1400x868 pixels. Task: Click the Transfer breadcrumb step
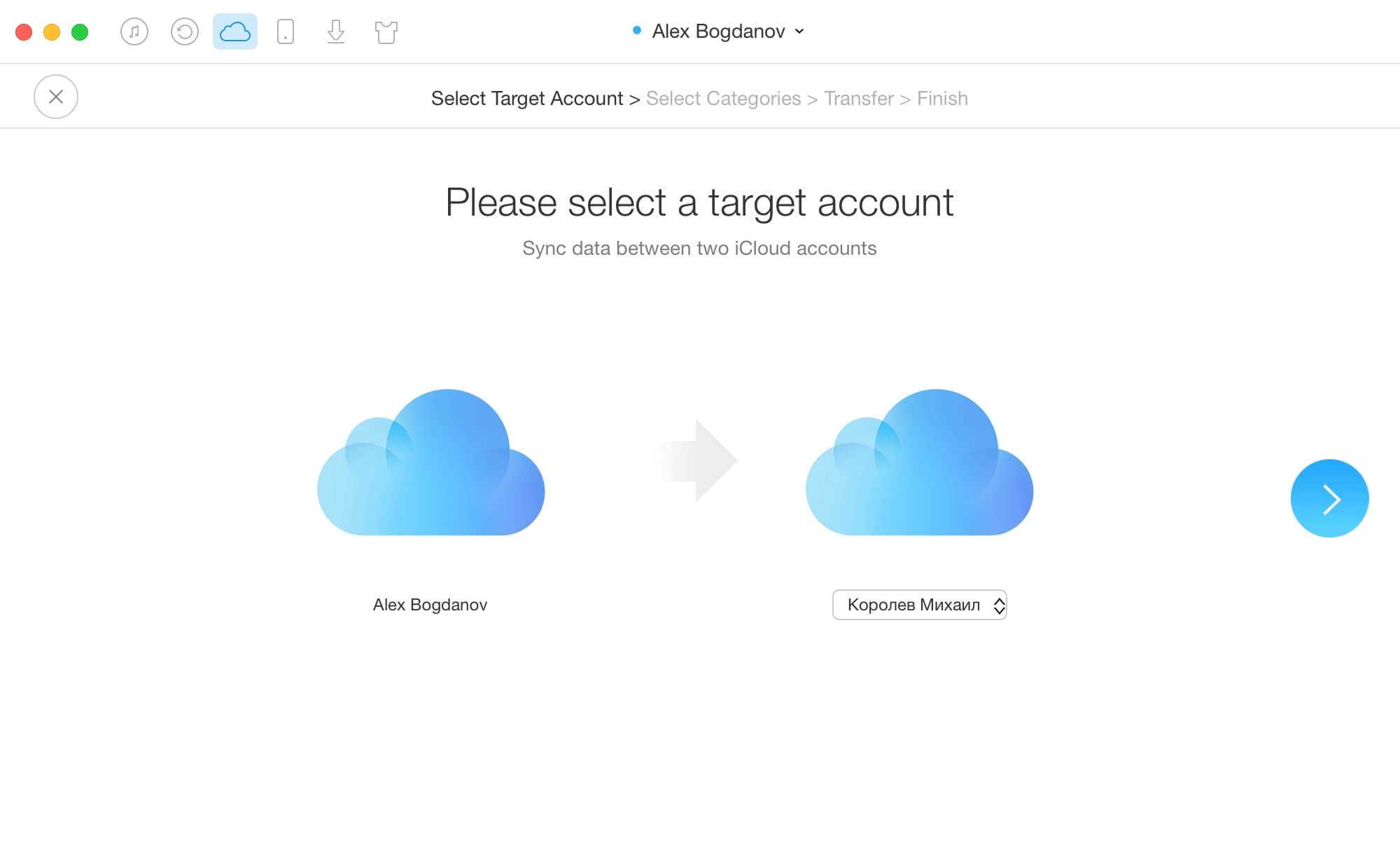click(x=859, y=99)
